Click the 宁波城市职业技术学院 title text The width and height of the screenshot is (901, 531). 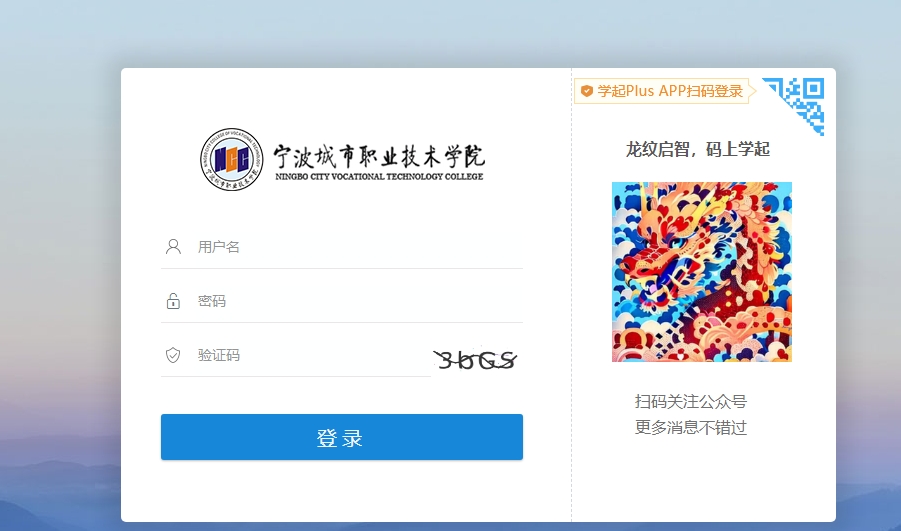[x=379, y=156]
